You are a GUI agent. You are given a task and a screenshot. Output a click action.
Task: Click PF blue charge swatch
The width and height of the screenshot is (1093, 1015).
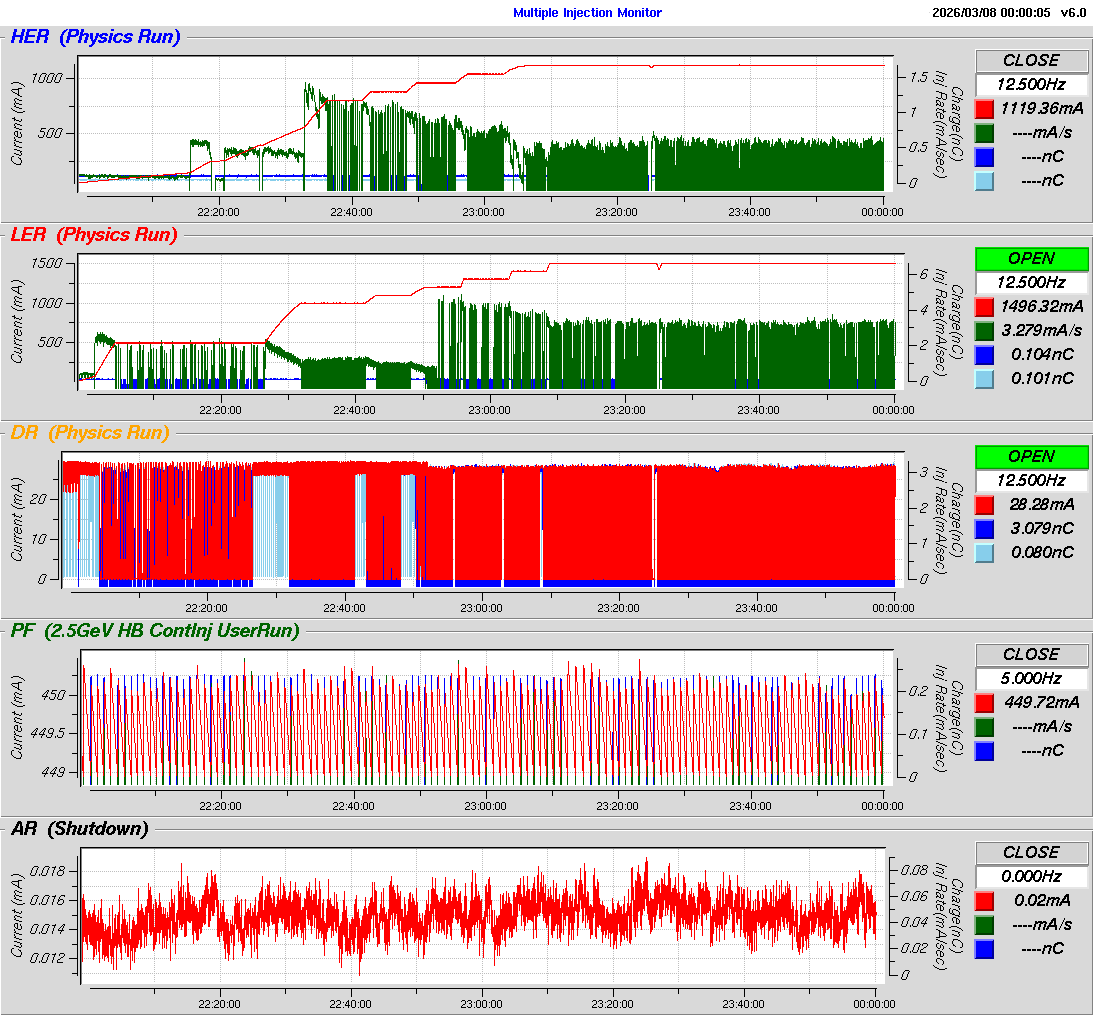[984, 751]
